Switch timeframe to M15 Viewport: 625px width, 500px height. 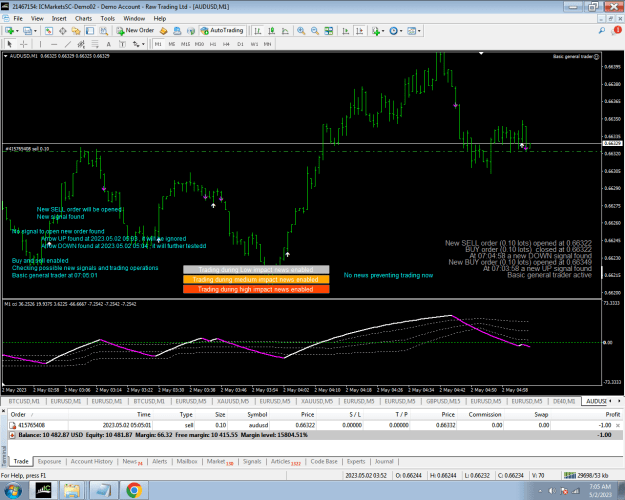185,44
